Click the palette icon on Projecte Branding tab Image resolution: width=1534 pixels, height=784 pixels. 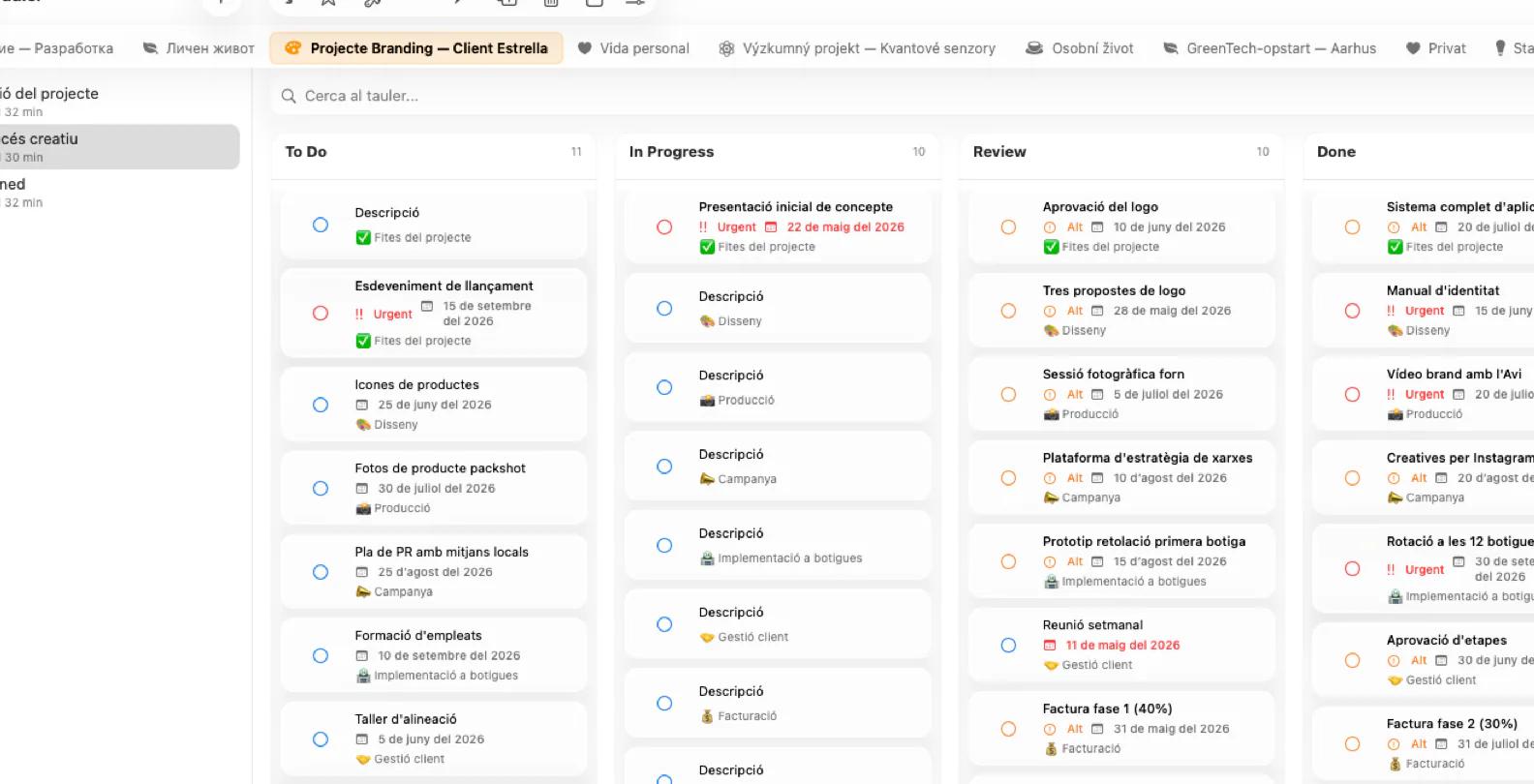pos(293,48)
